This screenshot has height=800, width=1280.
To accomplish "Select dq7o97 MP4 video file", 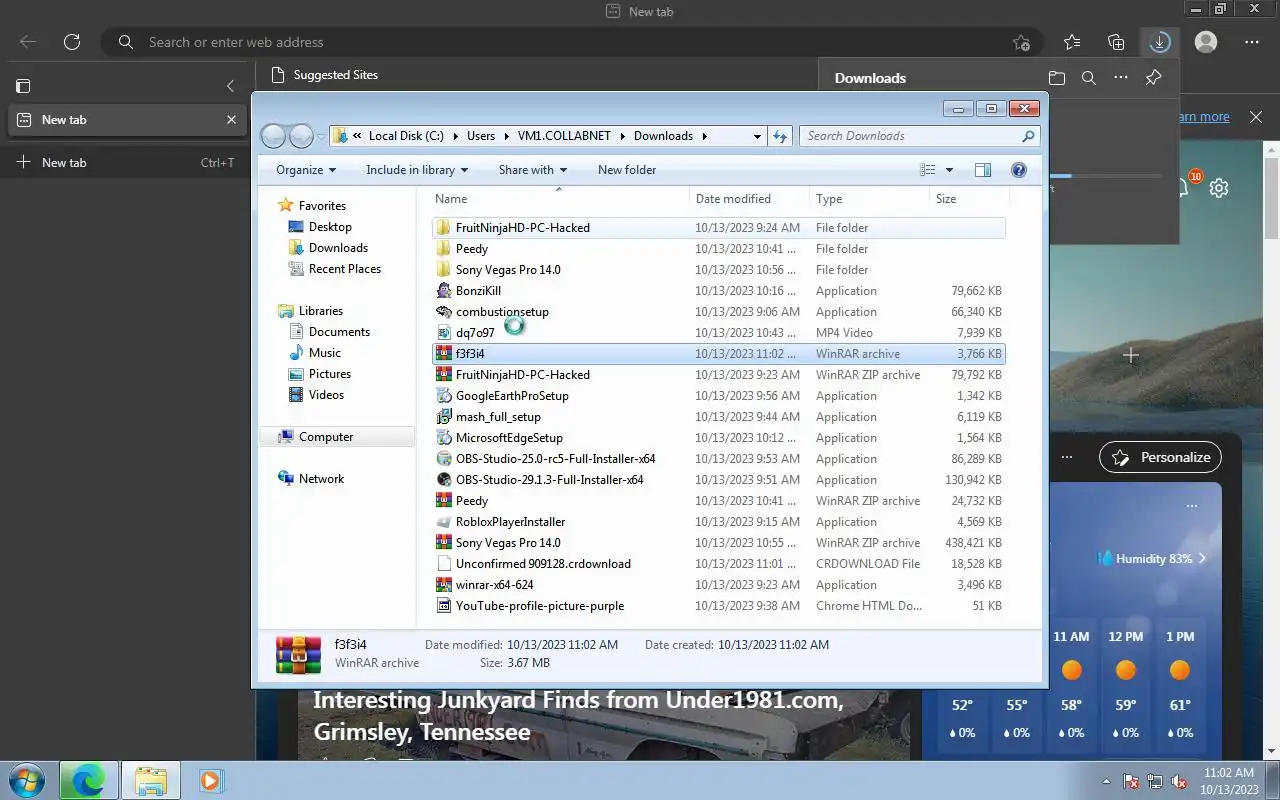I will point(719,333).
